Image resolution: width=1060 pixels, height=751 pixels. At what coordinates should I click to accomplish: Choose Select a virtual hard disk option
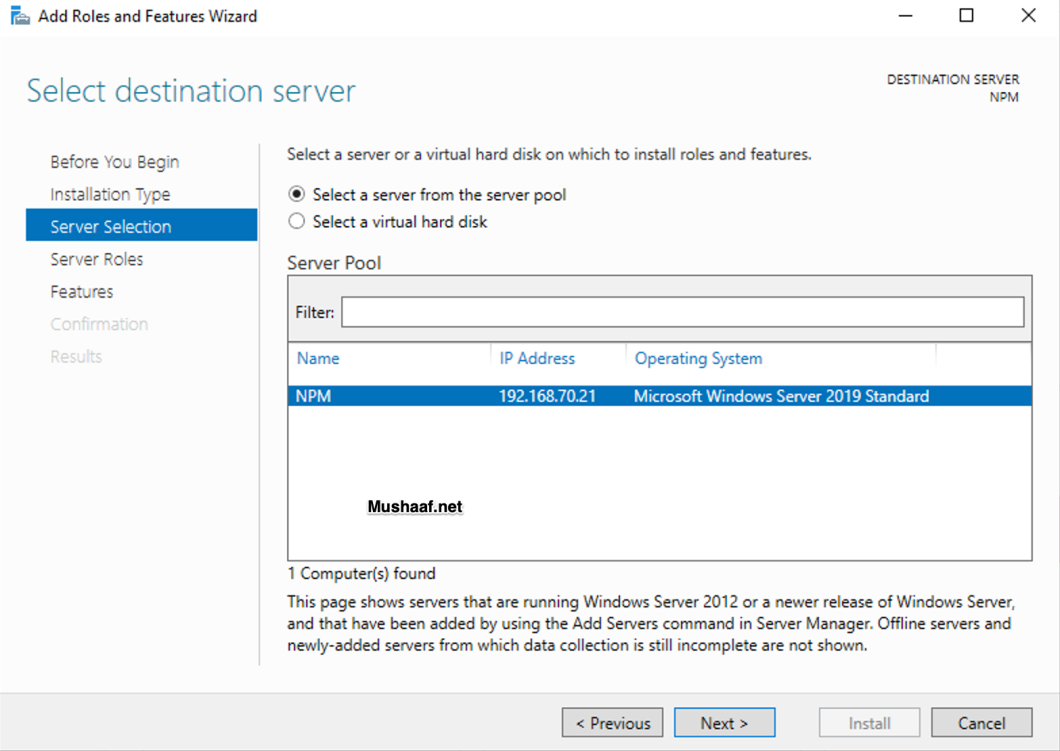click(x=296, y=221)
